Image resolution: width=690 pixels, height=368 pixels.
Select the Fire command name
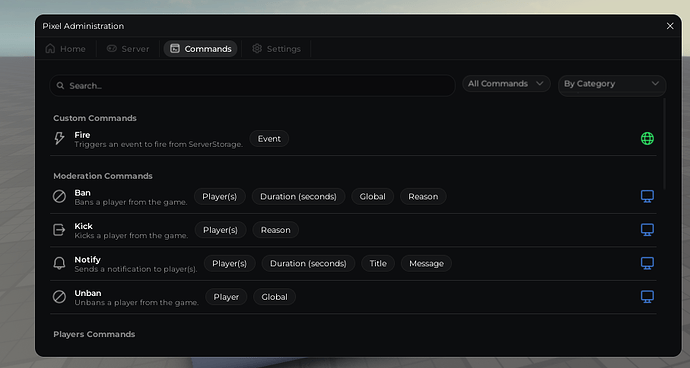coord(82,135)
